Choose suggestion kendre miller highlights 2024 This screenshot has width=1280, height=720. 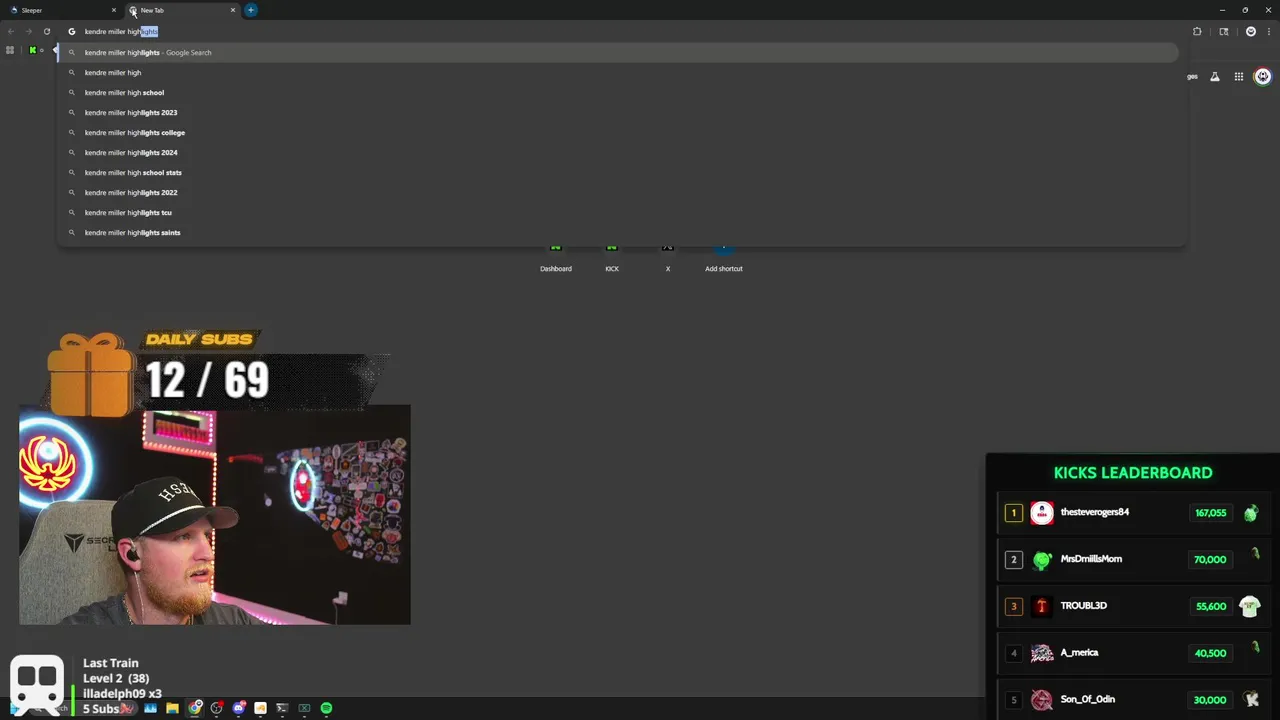tap(620, 152)
